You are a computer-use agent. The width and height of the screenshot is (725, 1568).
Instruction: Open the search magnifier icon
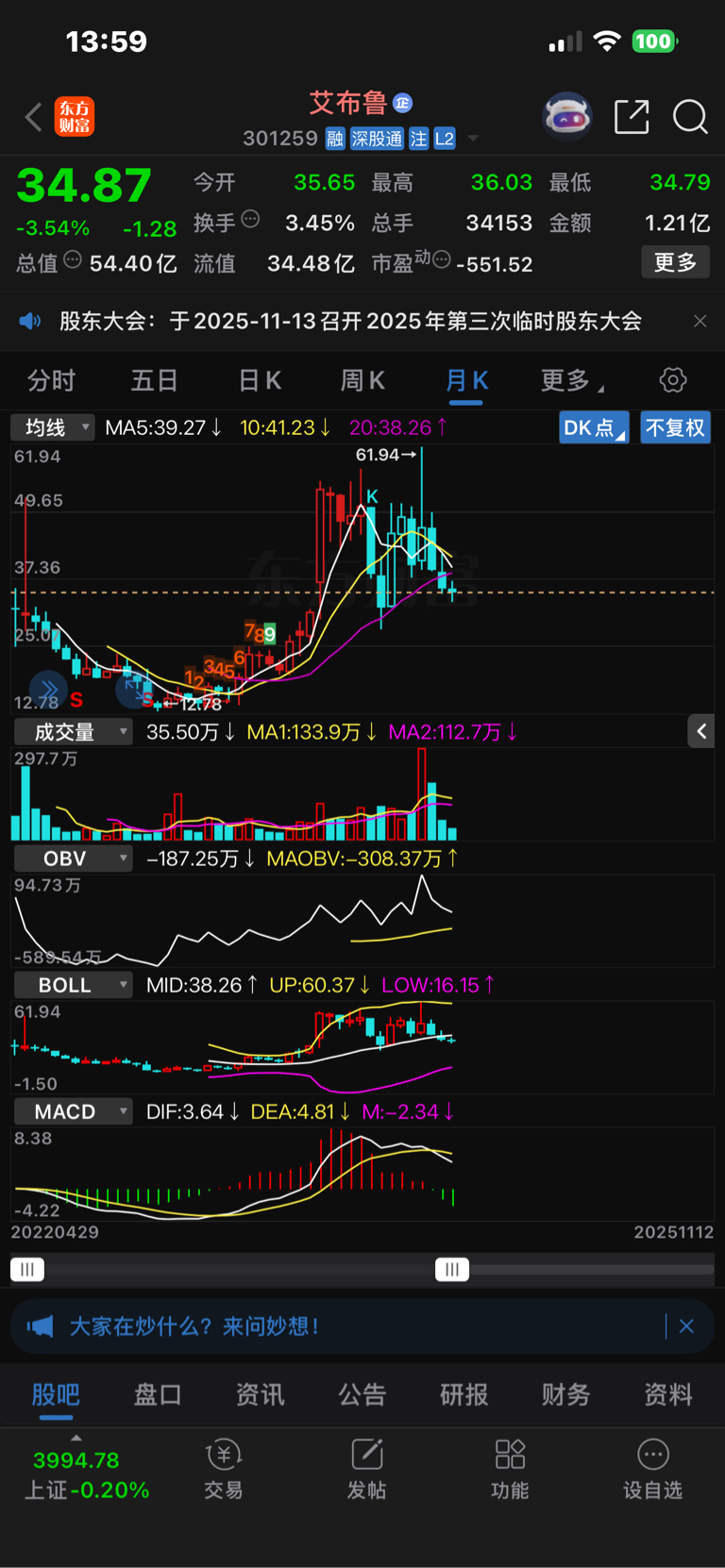pyautogui.click(x=690, y=117)
